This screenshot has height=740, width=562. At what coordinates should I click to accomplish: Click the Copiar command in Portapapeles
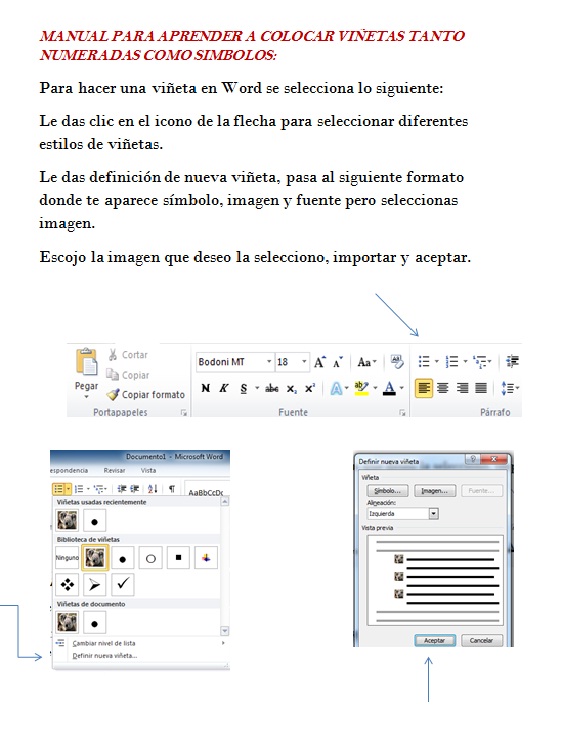click(x=127, y=375)
